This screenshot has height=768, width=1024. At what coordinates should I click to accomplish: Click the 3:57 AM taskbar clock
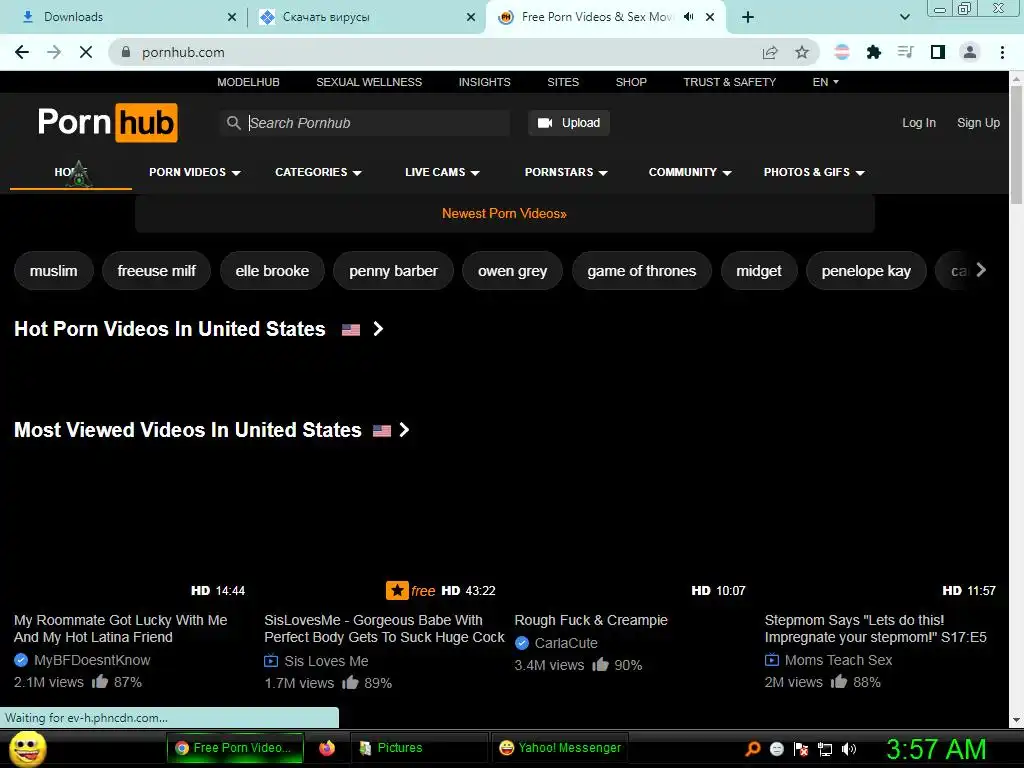pos(936,748)
